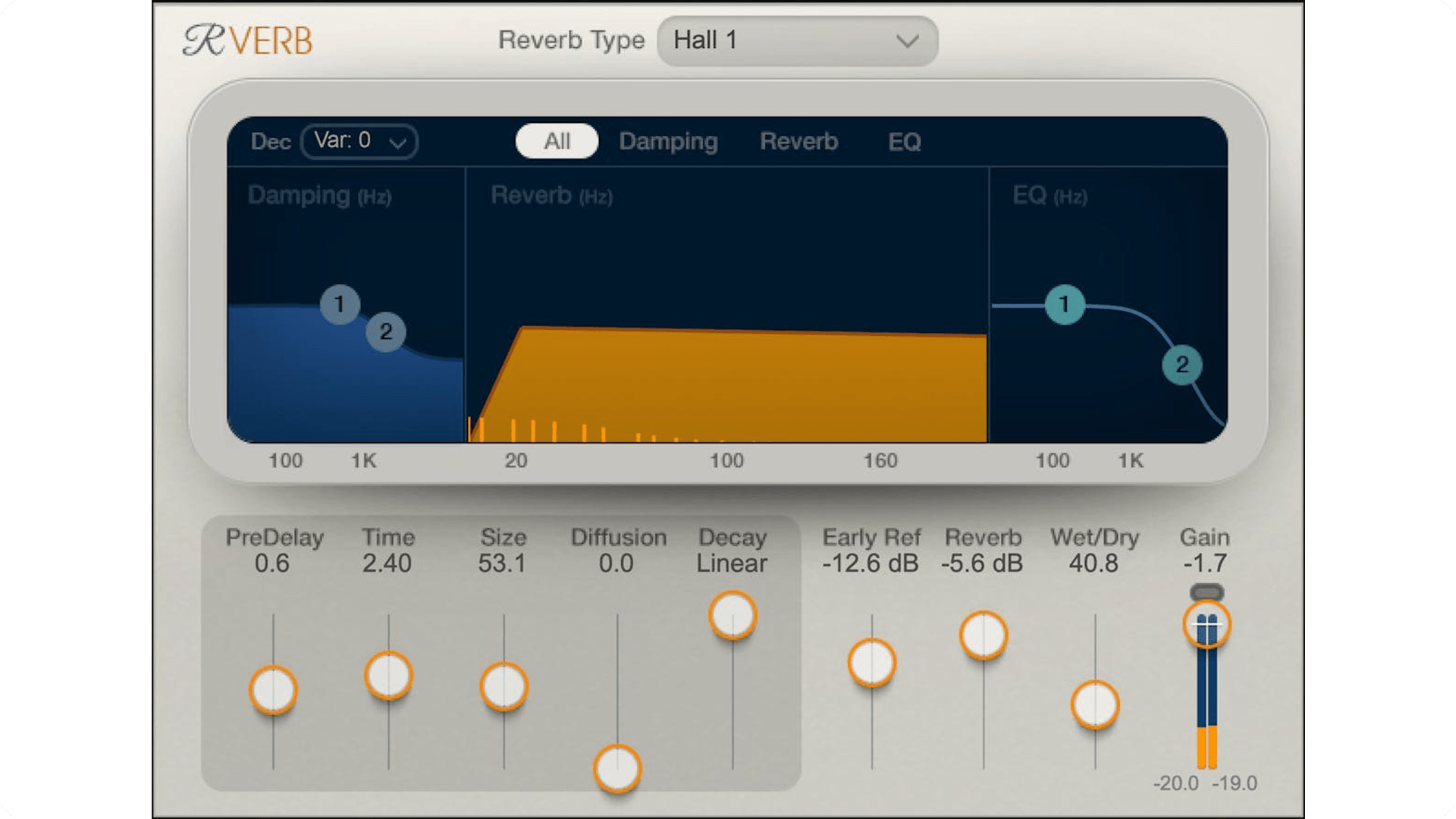The height and width of the screenshot is (819, 1456).
Task: Click the Reverb value -5.6 dB
Action: [x=982, y=563]
